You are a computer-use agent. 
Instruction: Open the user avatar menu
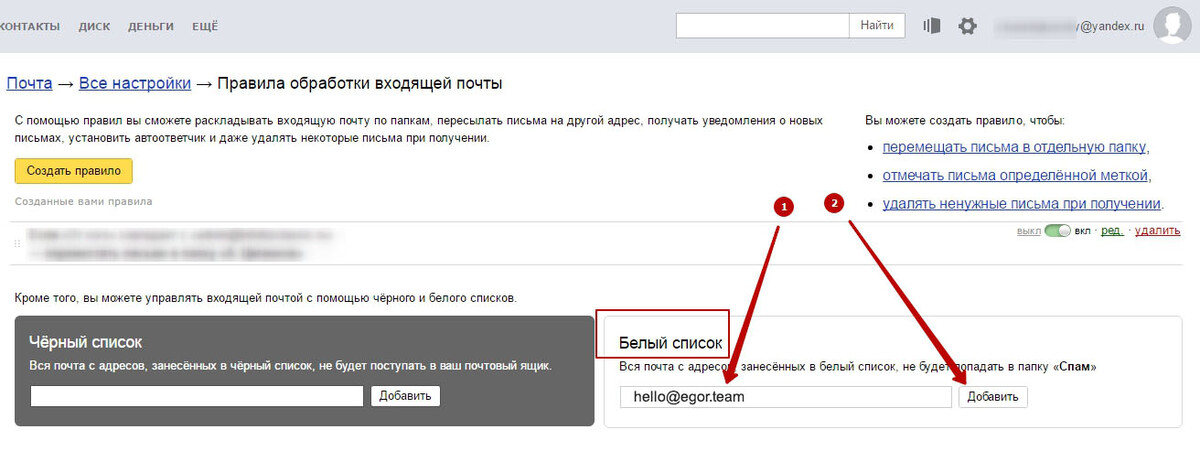[1171, 26]
